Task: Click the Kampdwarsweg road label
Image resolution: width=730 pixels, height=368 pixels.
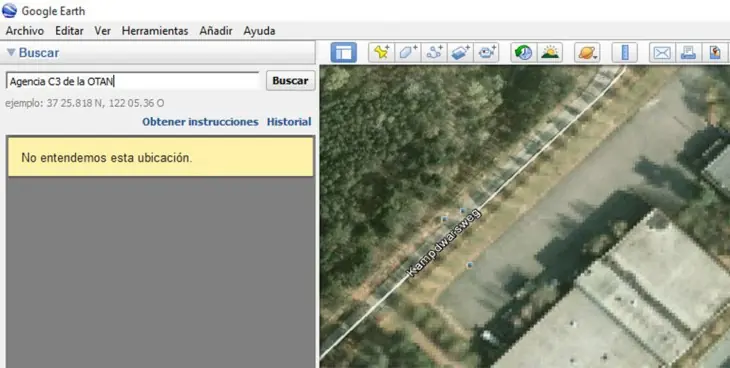Action: pos(444,244)
